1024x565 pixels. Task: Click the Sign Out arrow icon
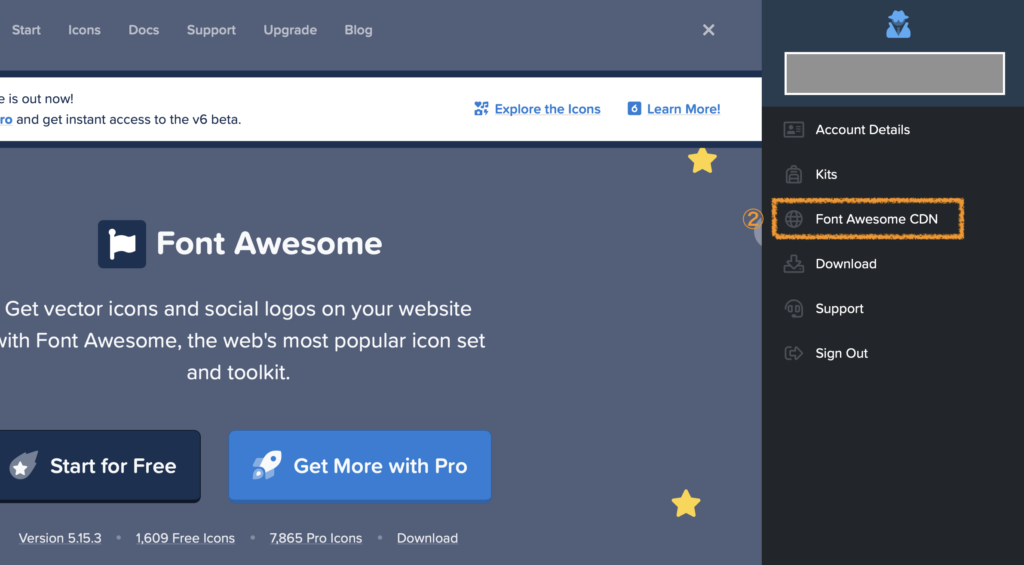pyautogui.click(x=793, y=353)
